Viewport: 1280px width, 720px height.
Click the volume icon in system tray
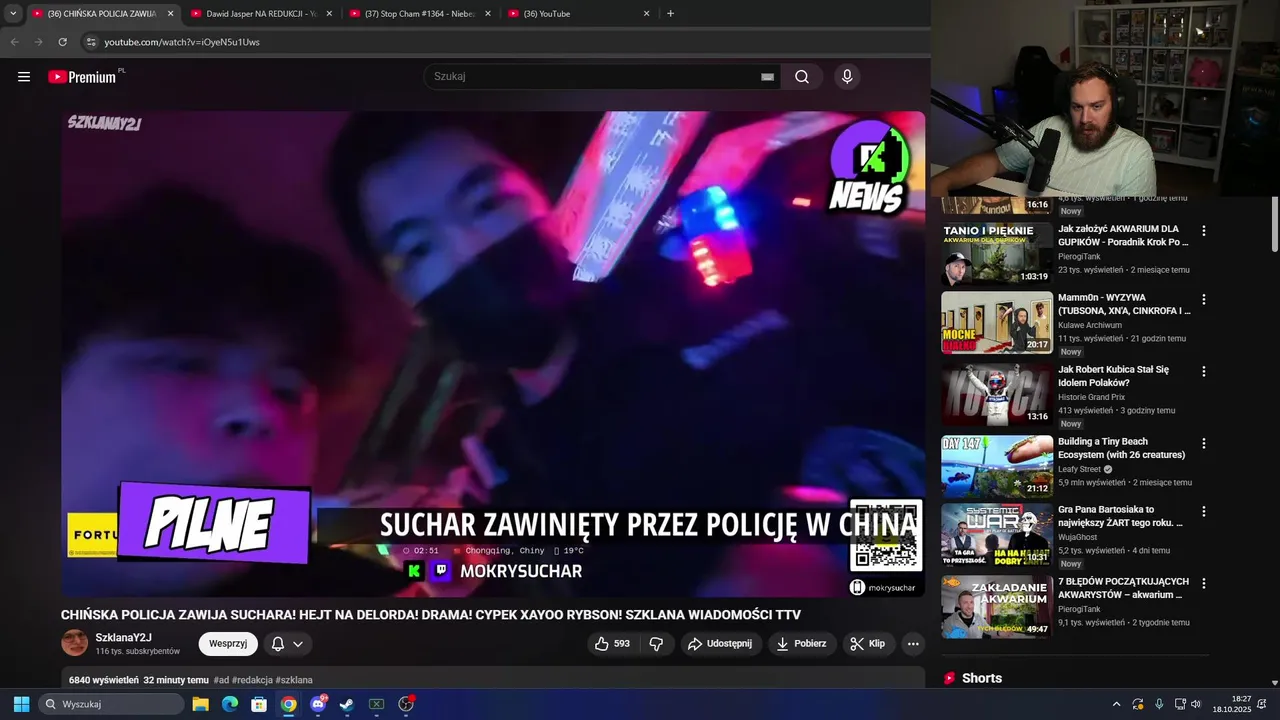pos(1196,704)
